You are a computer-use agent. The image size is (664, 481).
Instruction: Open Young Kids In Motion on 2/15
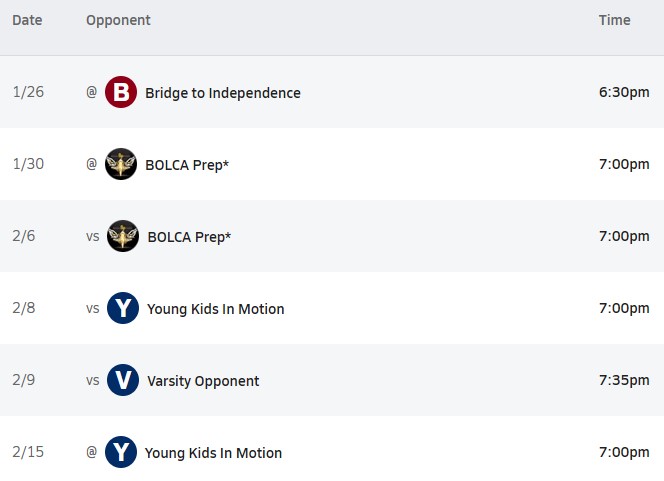coord(213,453)
